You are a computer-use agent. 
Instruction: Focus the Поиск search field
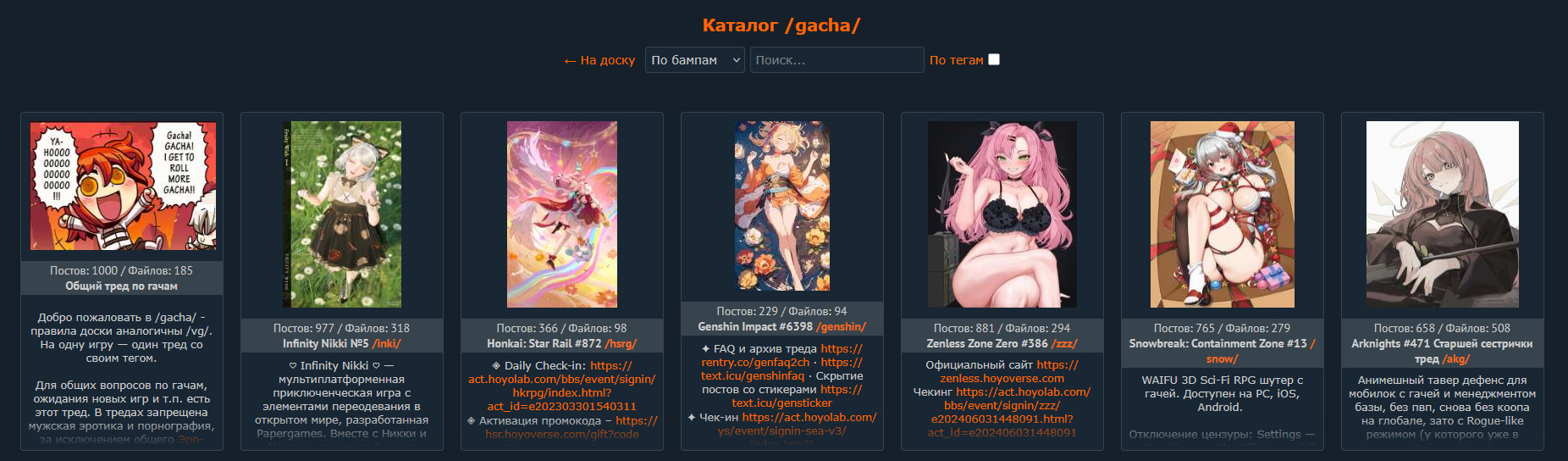(836, 60)
